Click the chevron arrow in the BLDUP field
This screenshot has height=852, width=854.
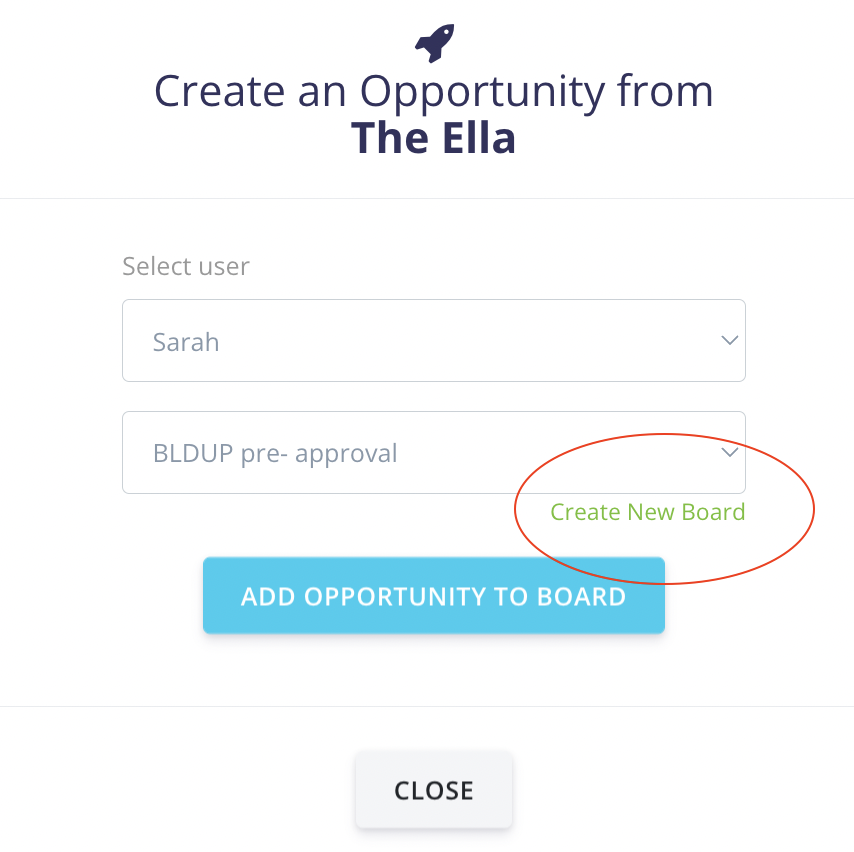coord(729,453)
